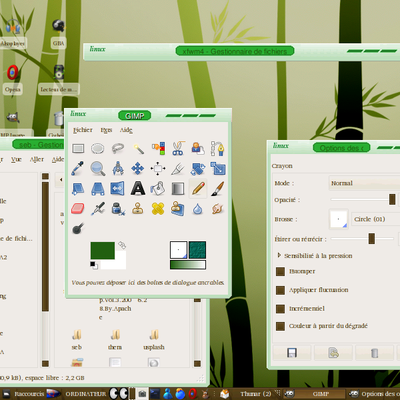Toggle the Incrémentiel checkbox
400x400 pixels.
tap(280, 309)
